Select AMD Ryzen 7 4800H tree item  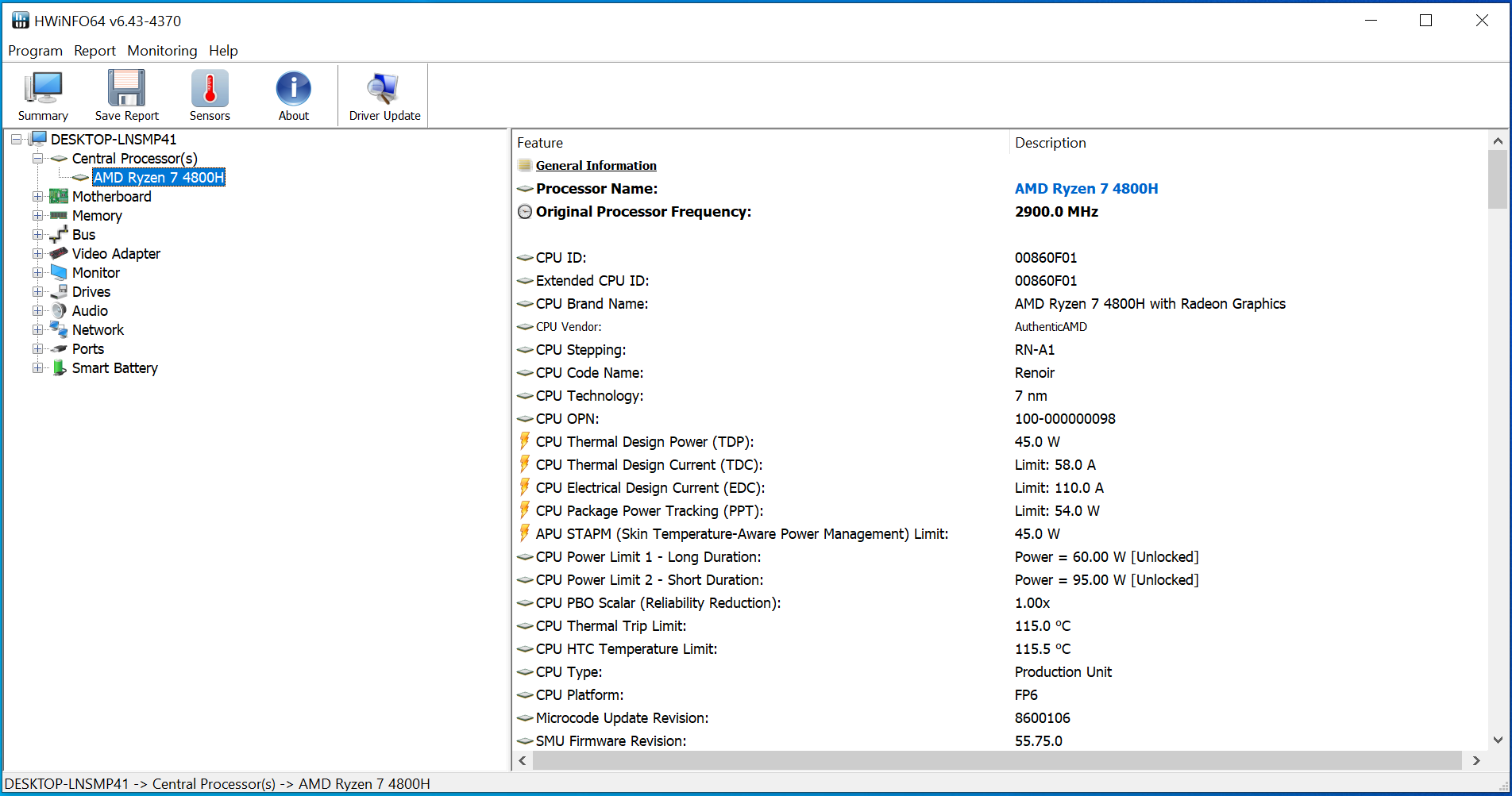[x=159, y=178]
